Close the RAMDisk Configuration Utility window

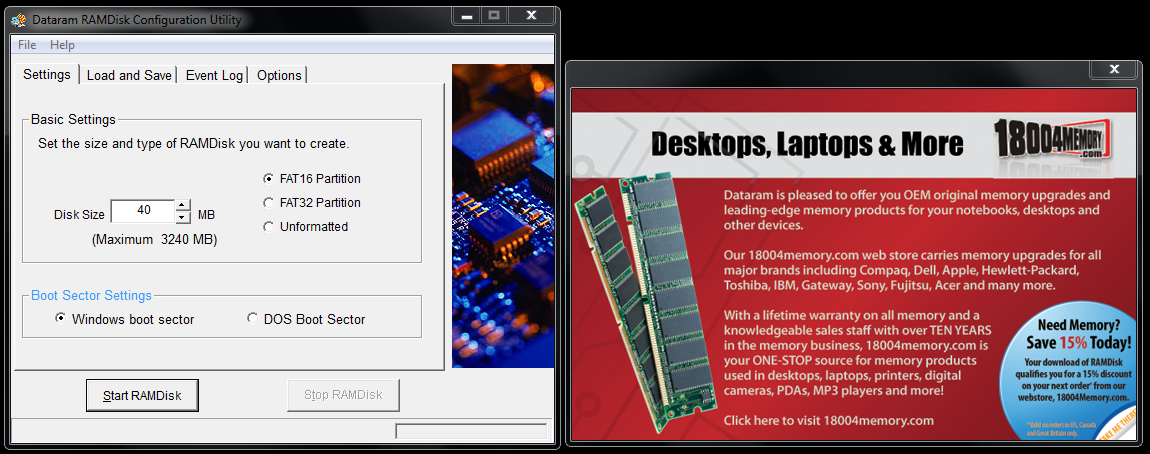pyautogui.click(x=532, y=15)
